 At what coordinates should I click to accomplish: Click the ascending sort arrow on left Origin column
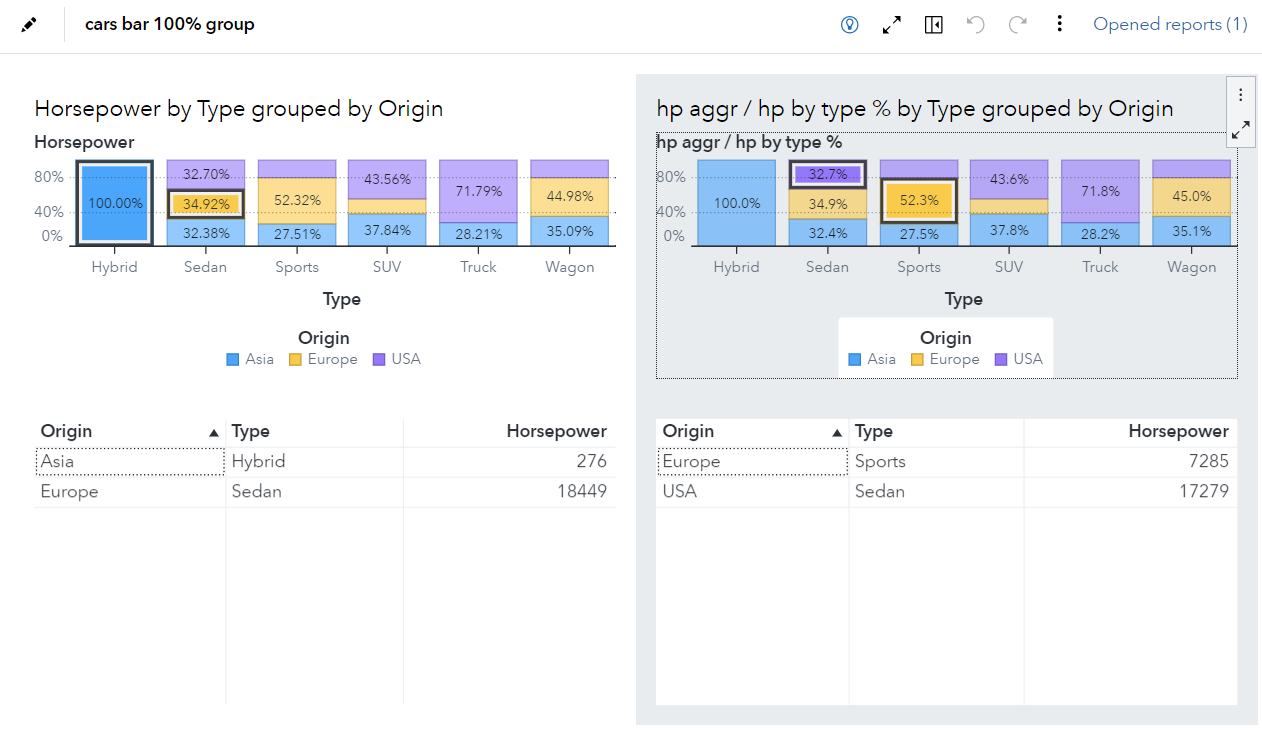click(213, 431)
